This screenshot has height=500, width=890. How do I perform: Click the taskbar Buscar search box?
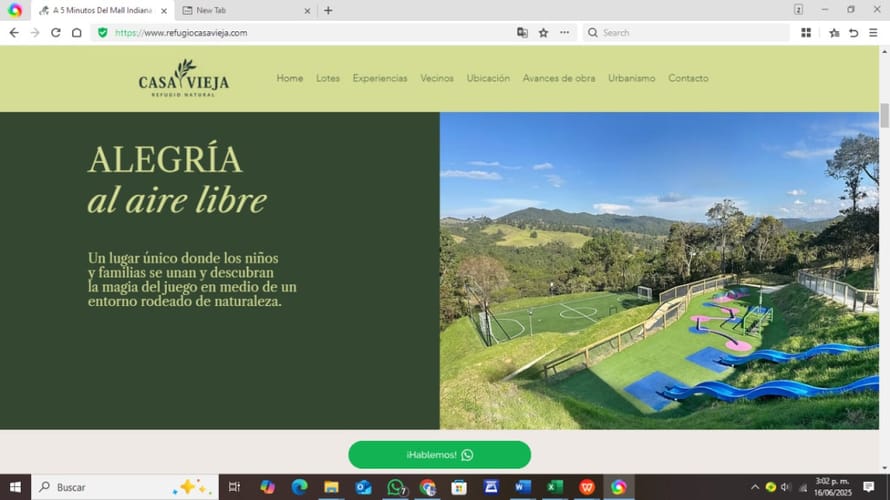(125, 487)
